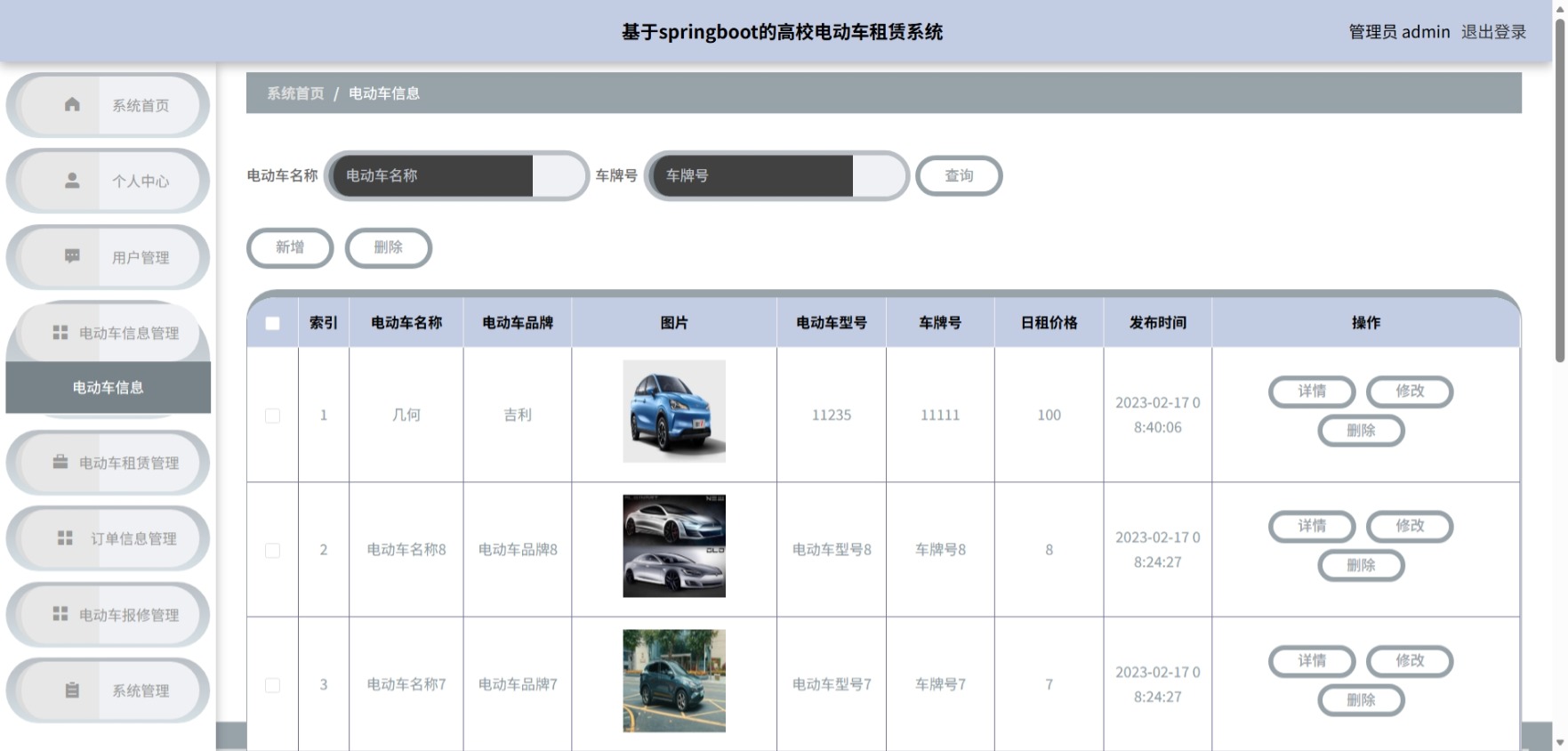Expand 电动车信息管理 menu group

[x=109, y=333]
